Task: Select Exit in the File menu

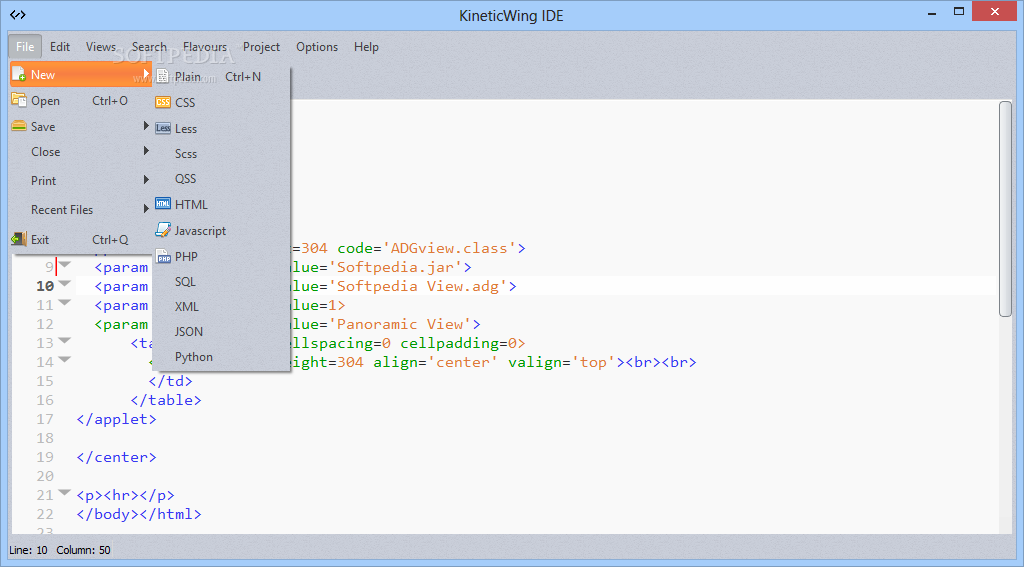Action: [x=81, y=240]
